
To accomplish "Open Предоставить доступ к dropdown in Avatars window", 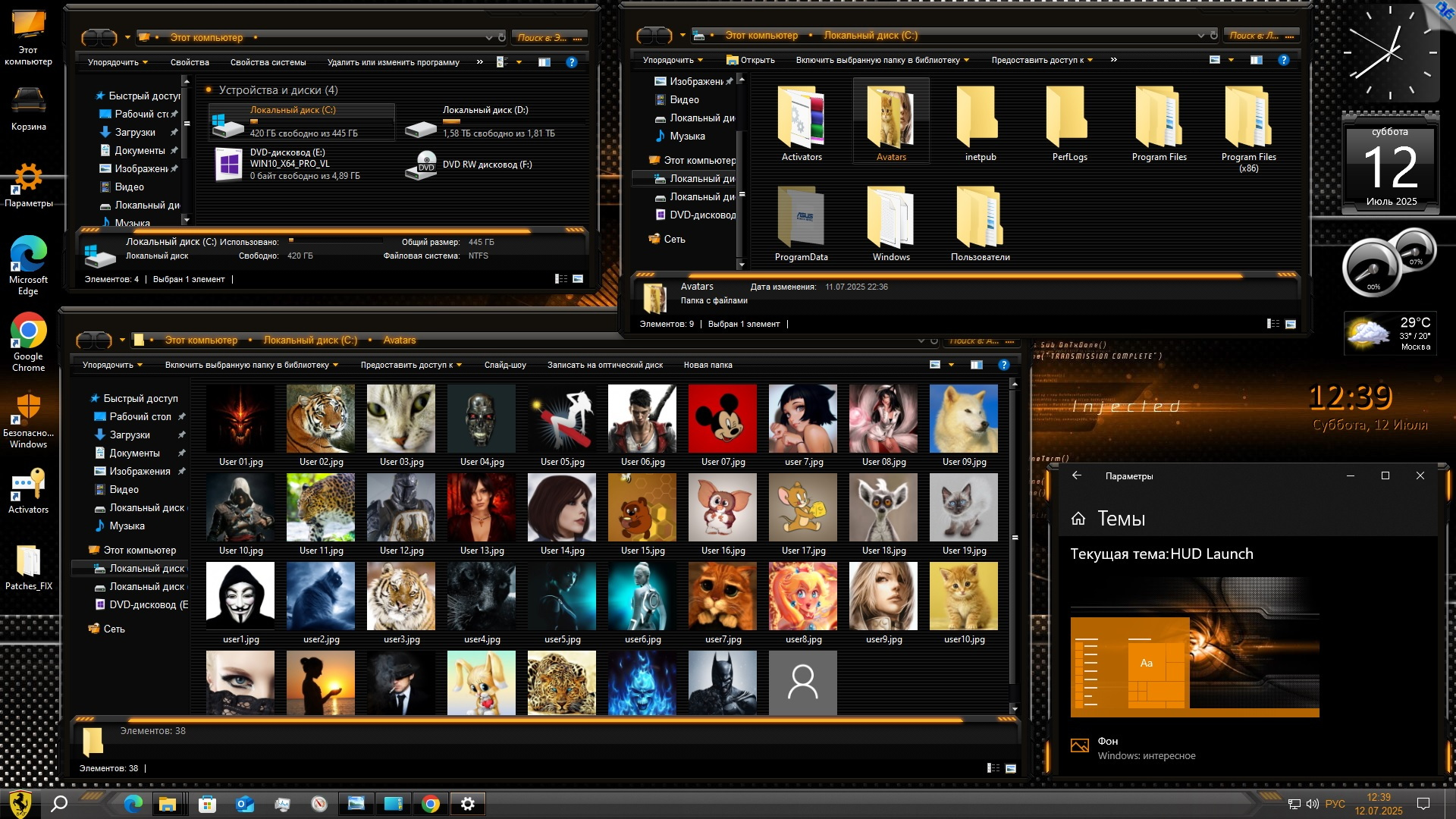I will 410,365.
